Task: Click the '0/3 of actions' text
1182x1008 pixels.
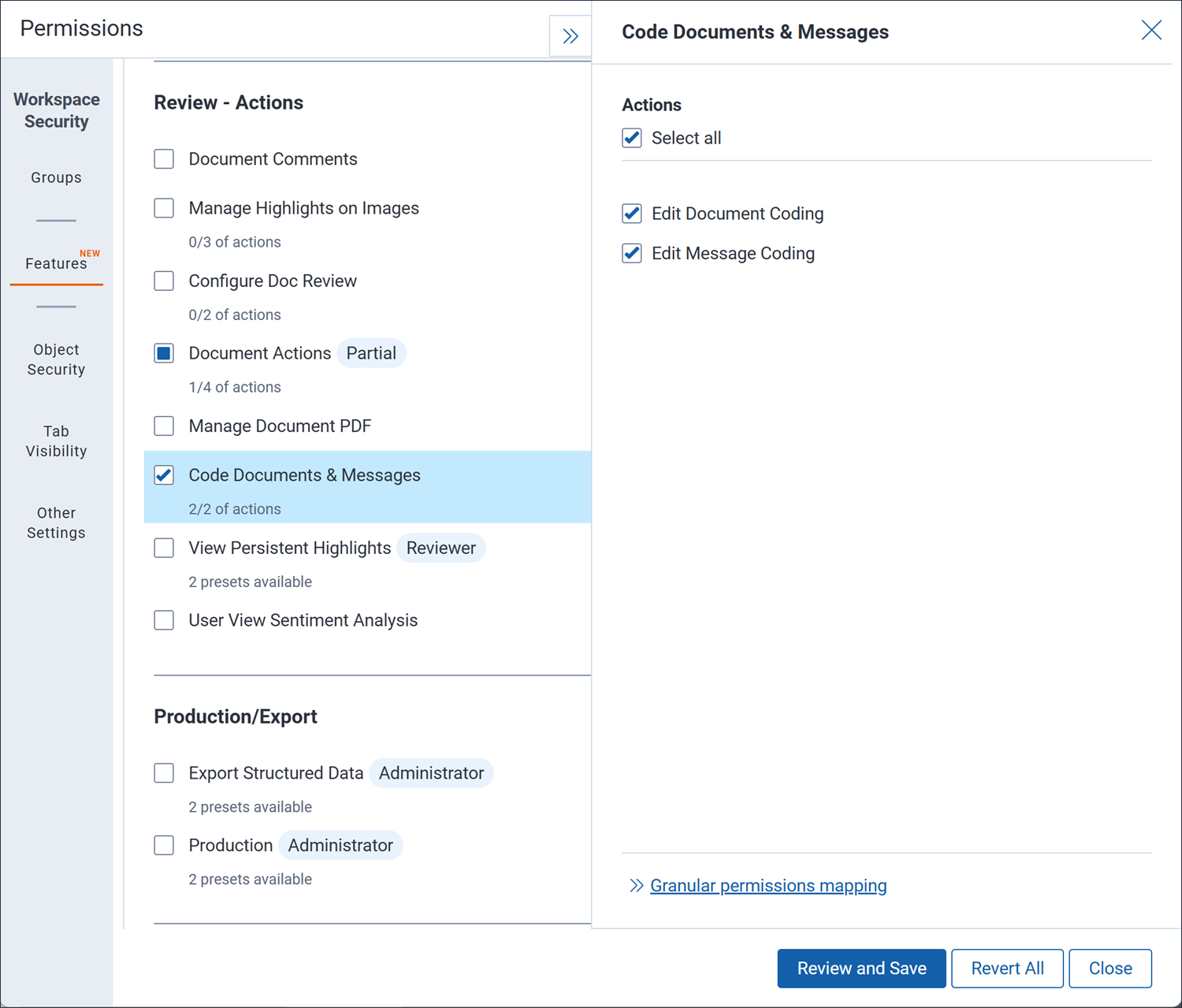Action: pos(235,242)
